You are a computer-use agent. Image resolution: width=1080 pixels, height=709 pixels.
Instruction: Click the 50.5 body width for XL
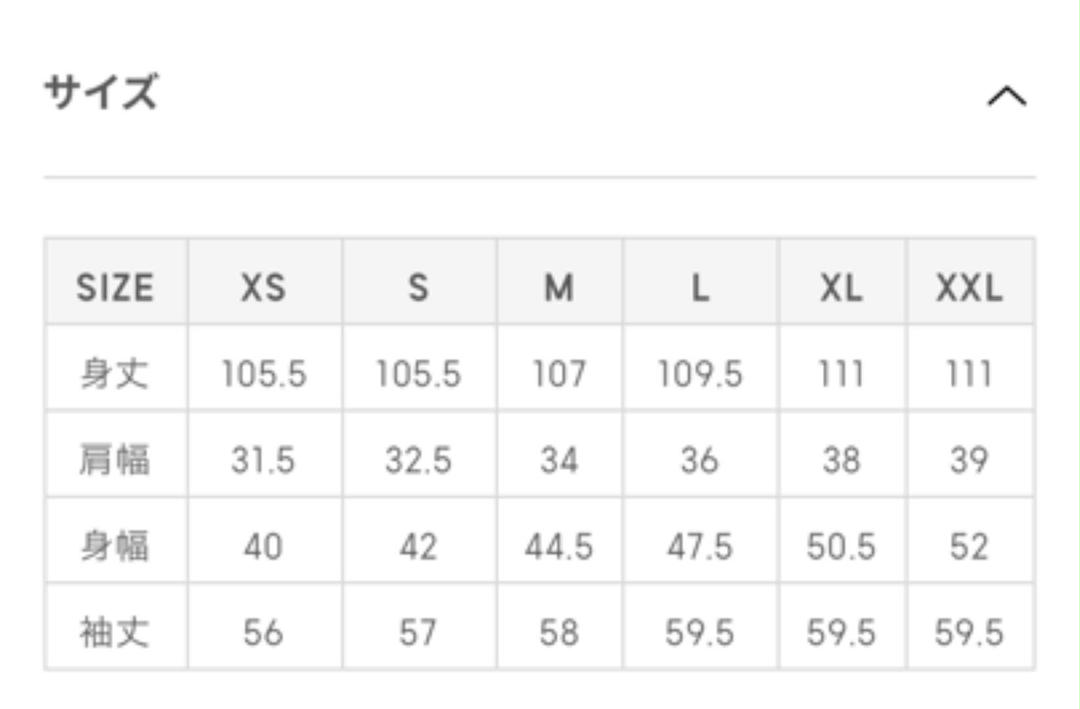[842, 546]
